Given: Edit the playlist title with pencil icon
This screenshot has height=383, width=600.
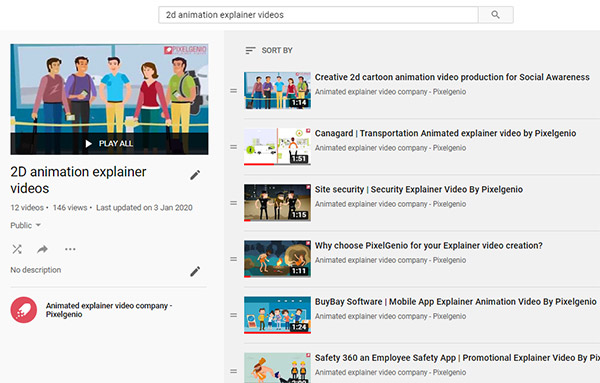Looking at the screenshot, I should click(195, 175).
